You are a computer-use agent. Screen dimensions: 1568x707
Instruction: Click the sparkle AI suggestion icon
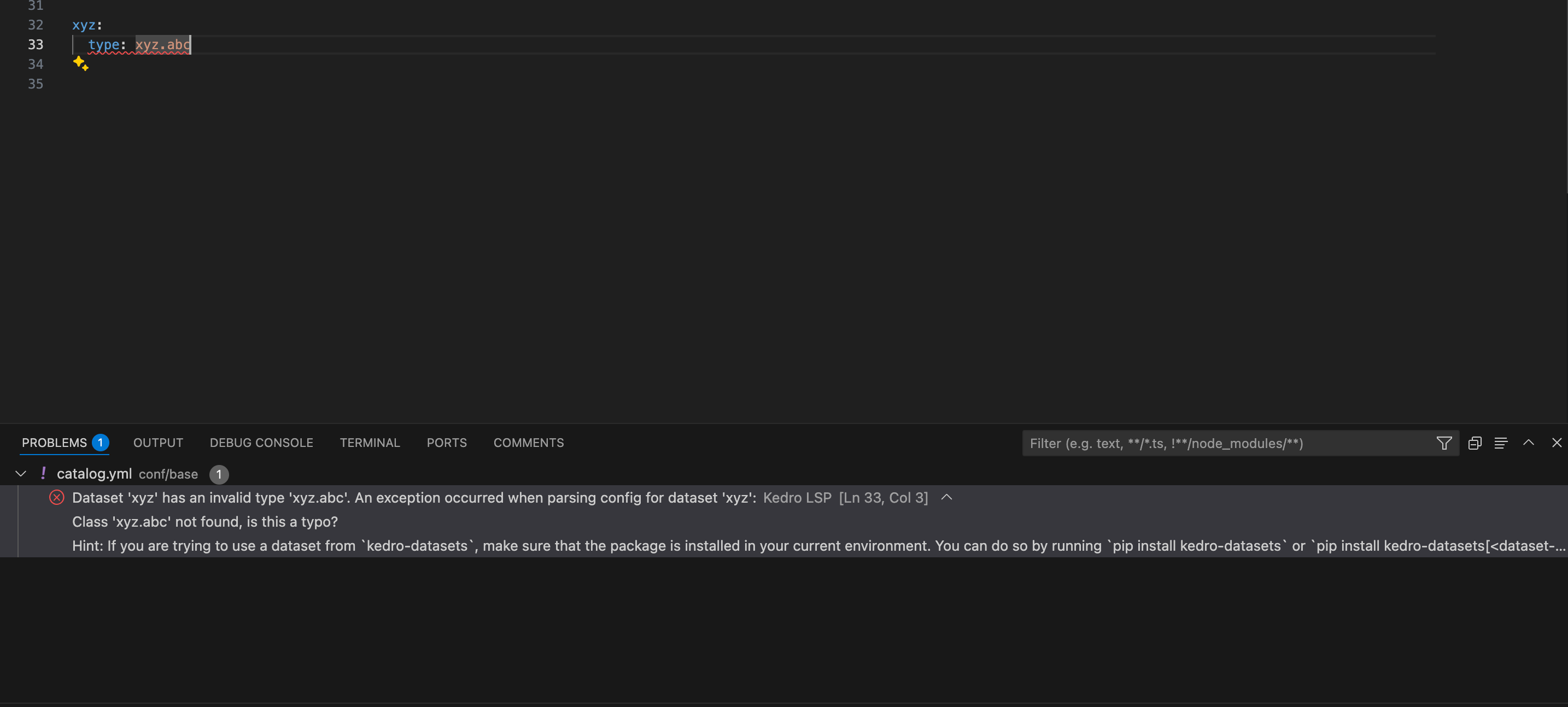point(81,63)
